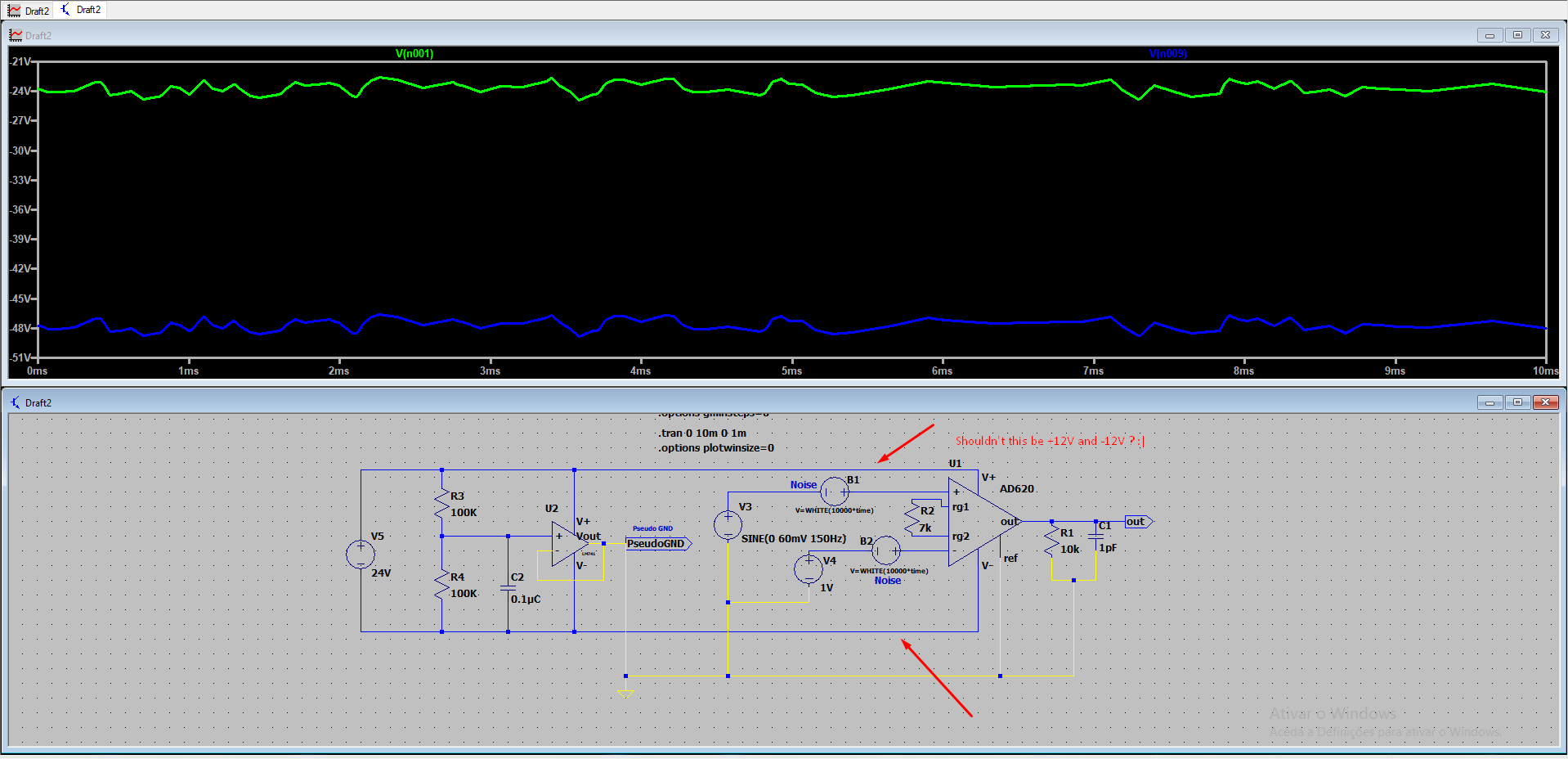Select capacitor C1 symbol
Image resolution: width=1568 pixels, height=759 pixels.
pyautogui.click(x=1095, y=537)
